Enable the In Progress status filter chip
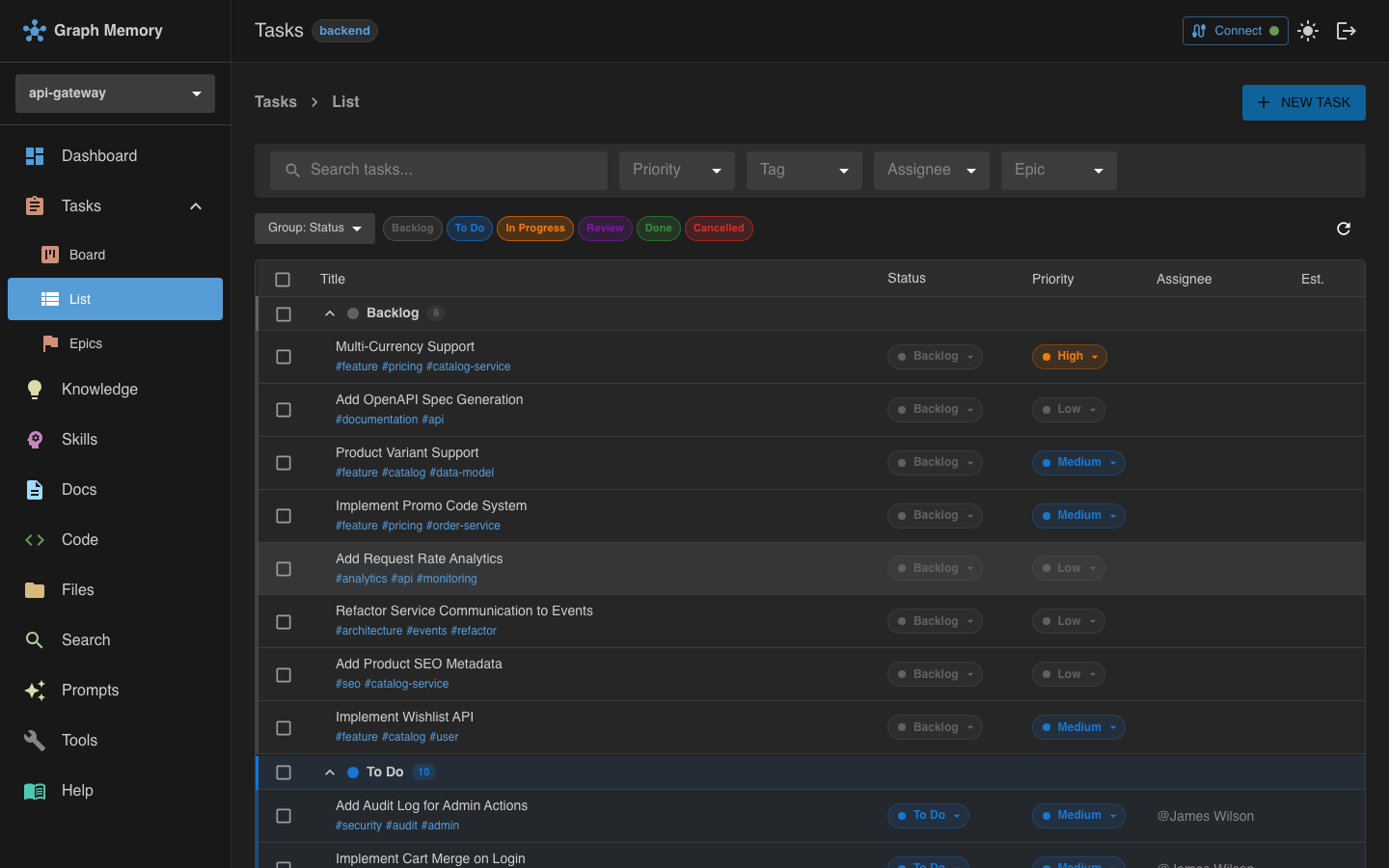 (534, 229)
